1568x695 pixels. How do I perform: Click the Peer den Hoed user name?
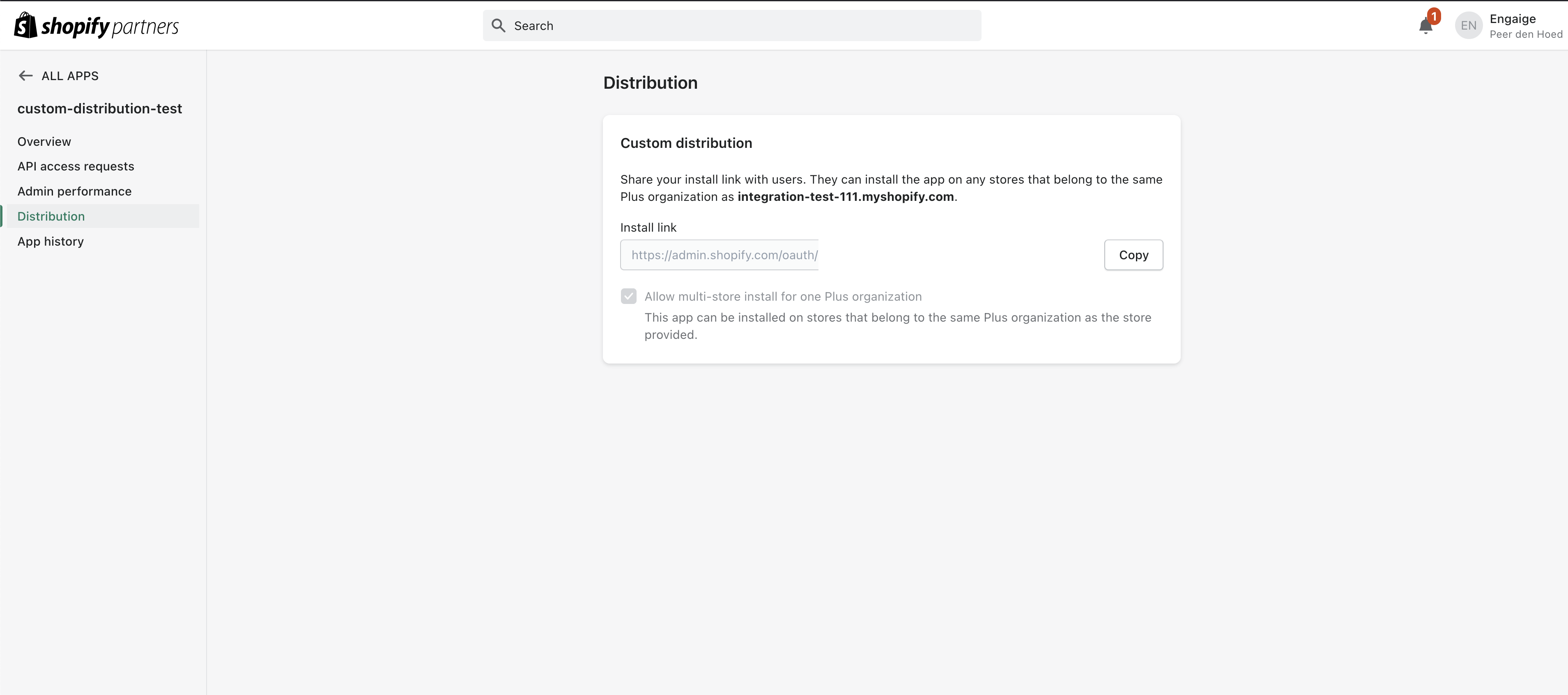click(1525, 34)
